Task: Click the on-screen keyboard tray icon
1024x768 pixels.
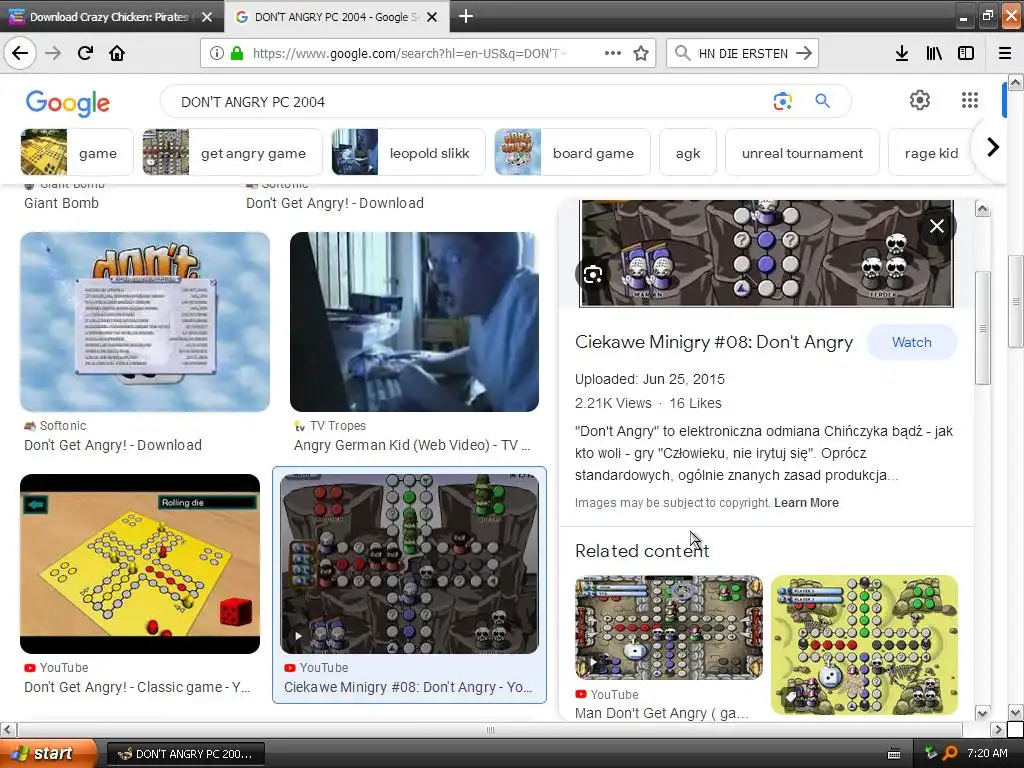Action: (894, 754)
